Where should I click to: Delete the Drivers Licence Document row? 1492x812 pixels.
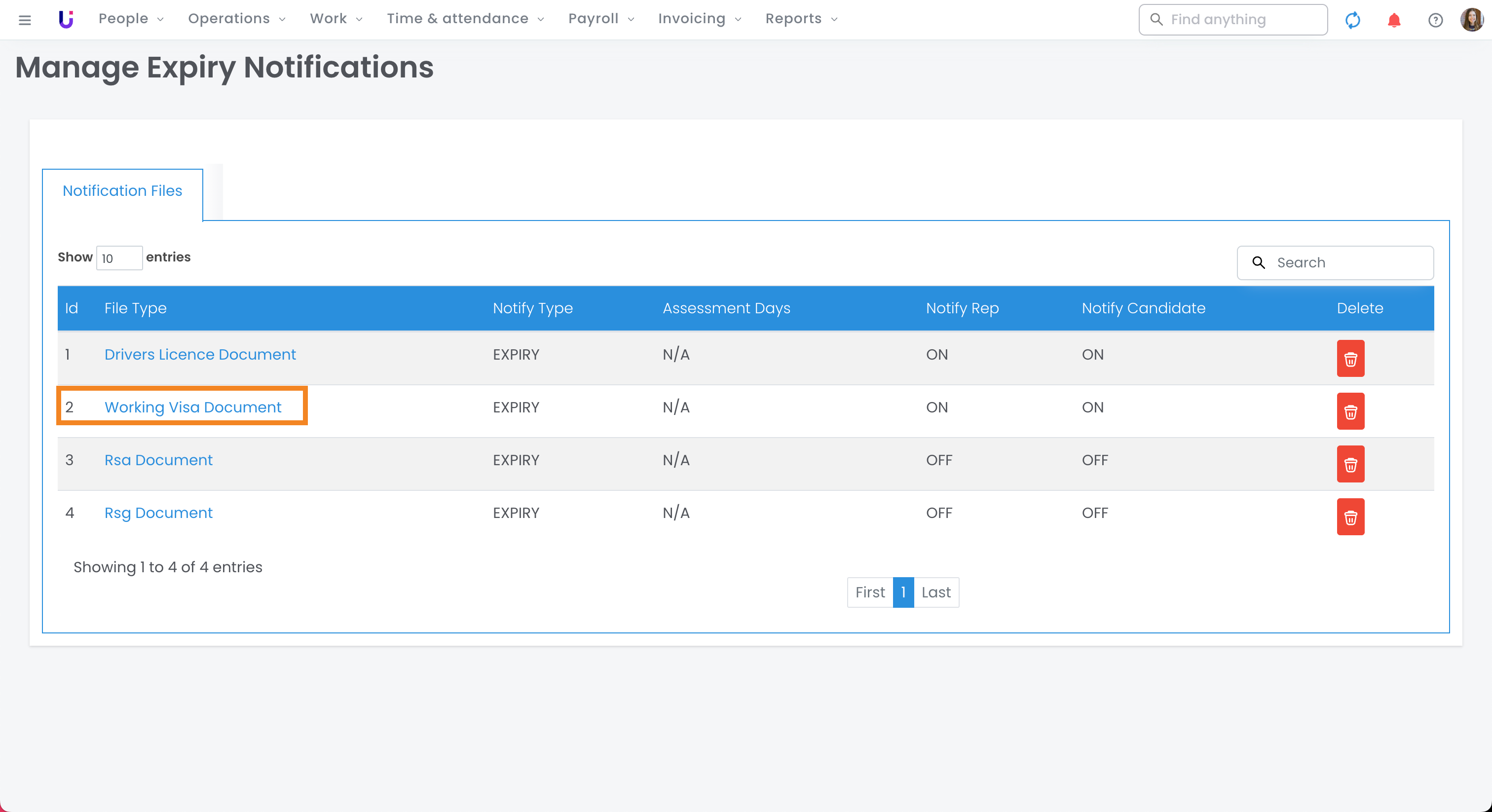click(1350, 359)
